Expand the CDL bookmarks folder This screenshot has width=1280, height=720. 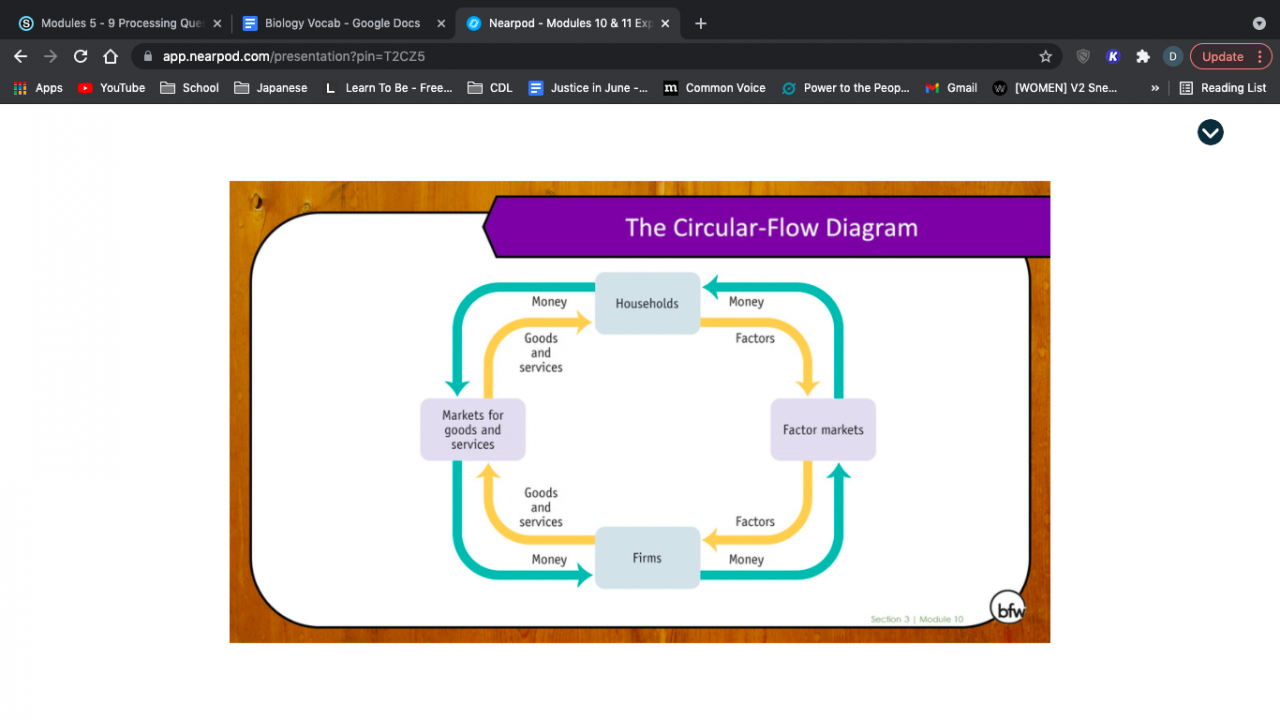click(490, 88)
